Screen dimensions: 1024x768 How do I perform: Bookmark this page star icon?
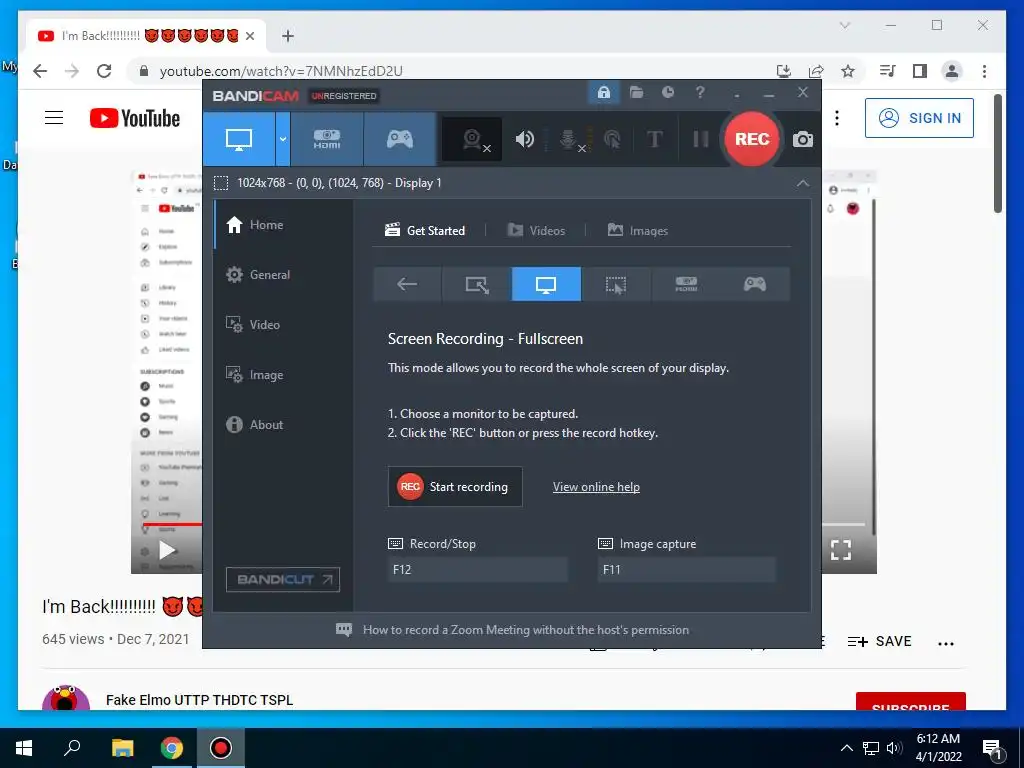click(848, 71)
